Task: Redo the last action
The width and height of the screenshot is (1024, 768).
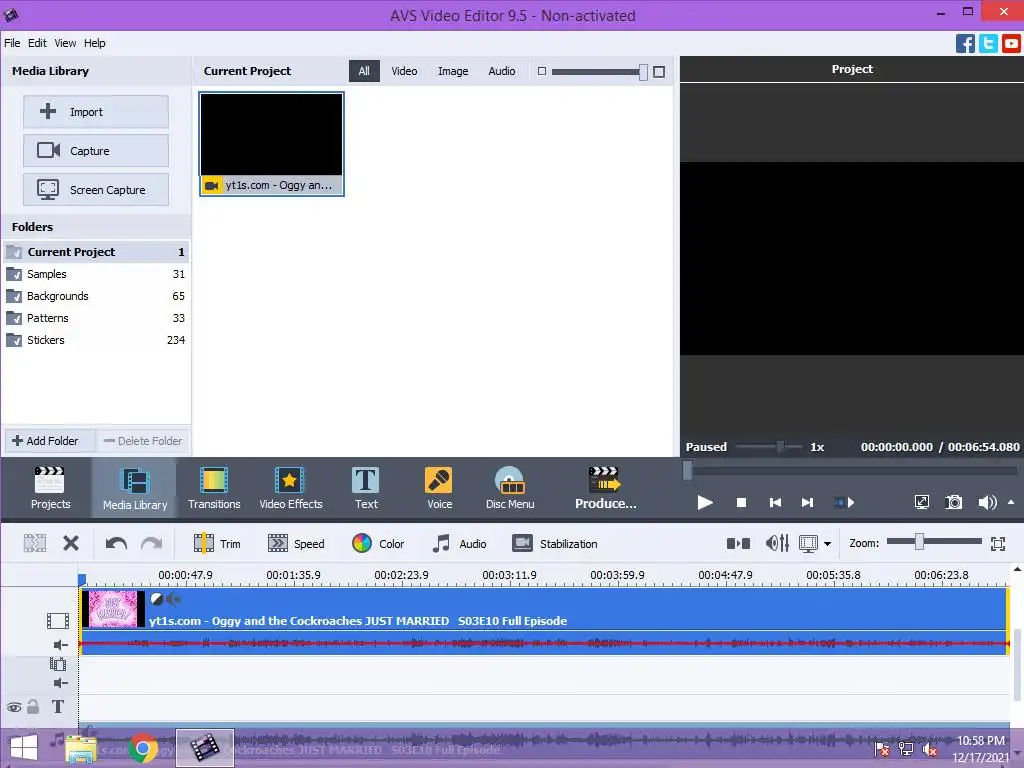Action: [x=152, y=543]
